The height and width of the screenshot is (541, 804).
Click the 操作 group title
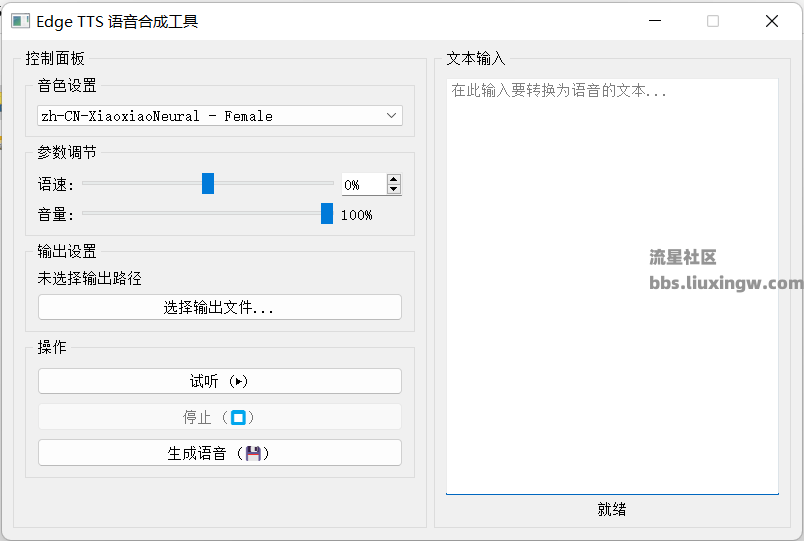tap(52, 347)
